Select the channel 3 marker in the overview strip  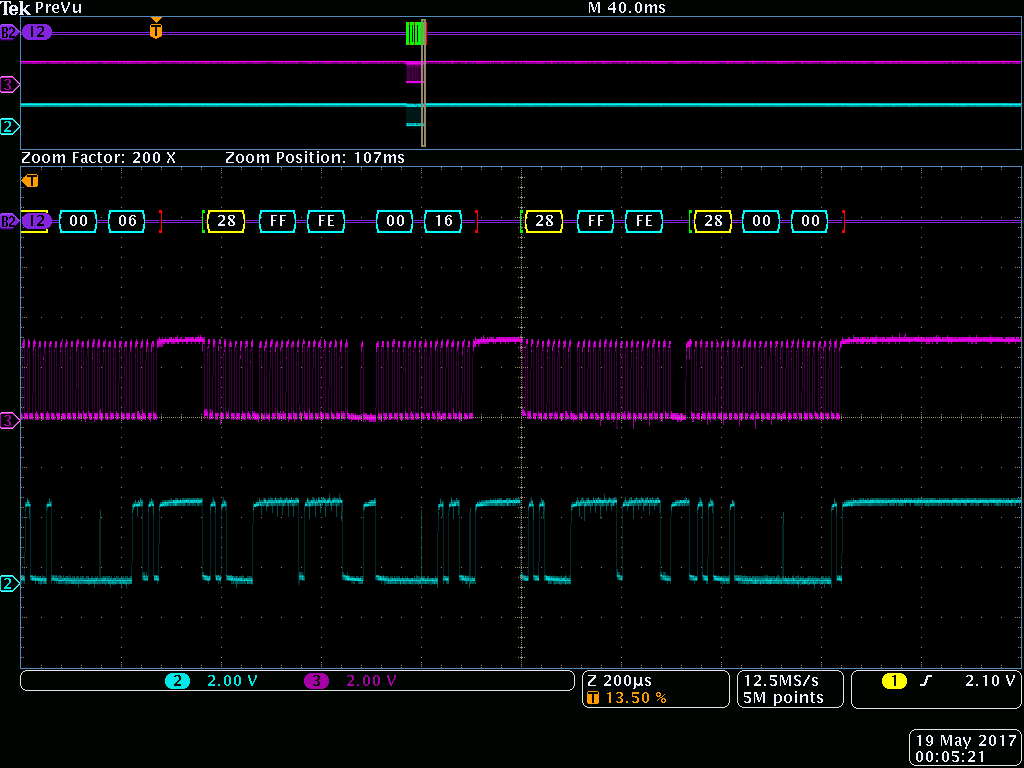[x=8, y=84]
